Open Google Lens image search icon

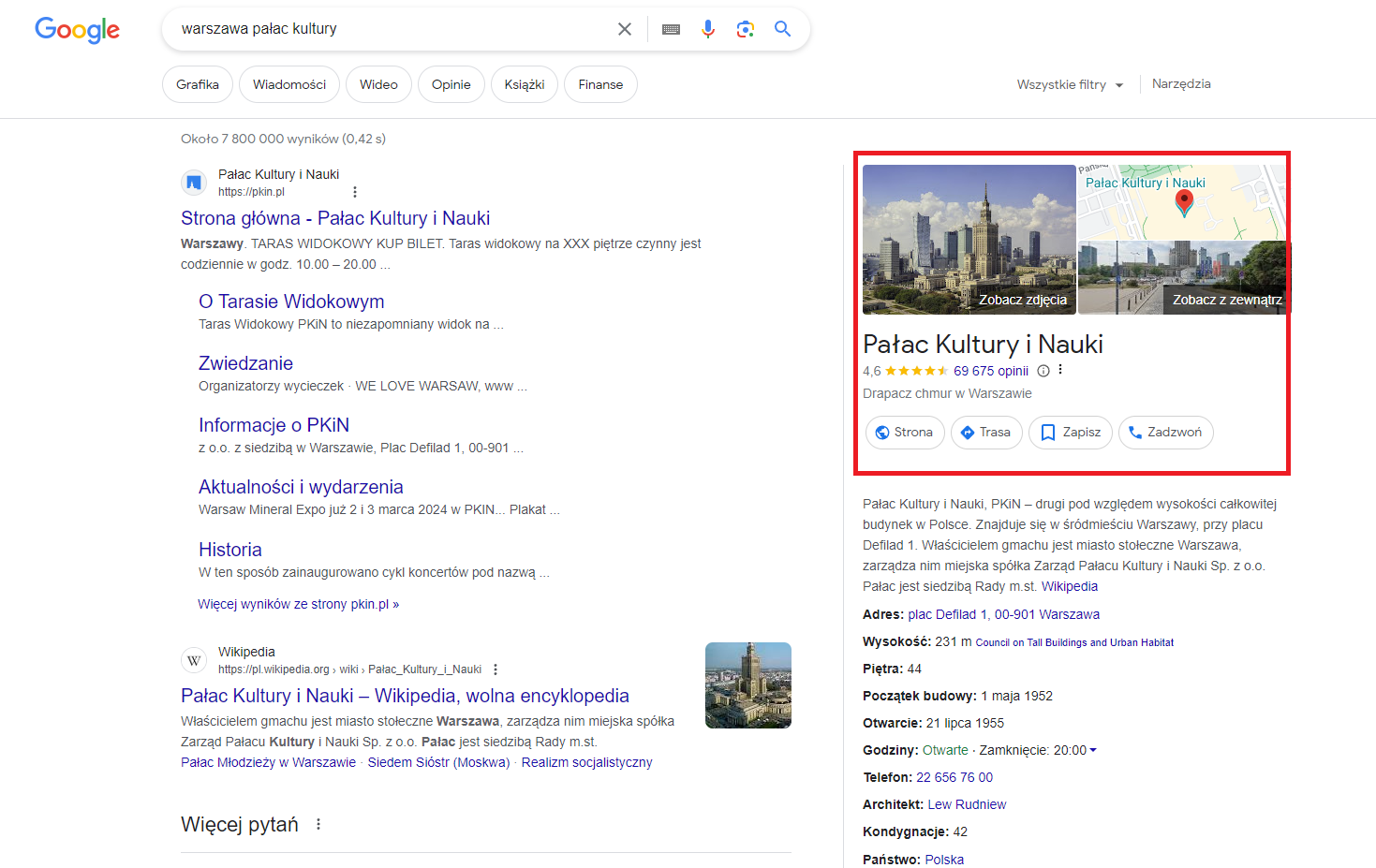click(x=746, y=29)
